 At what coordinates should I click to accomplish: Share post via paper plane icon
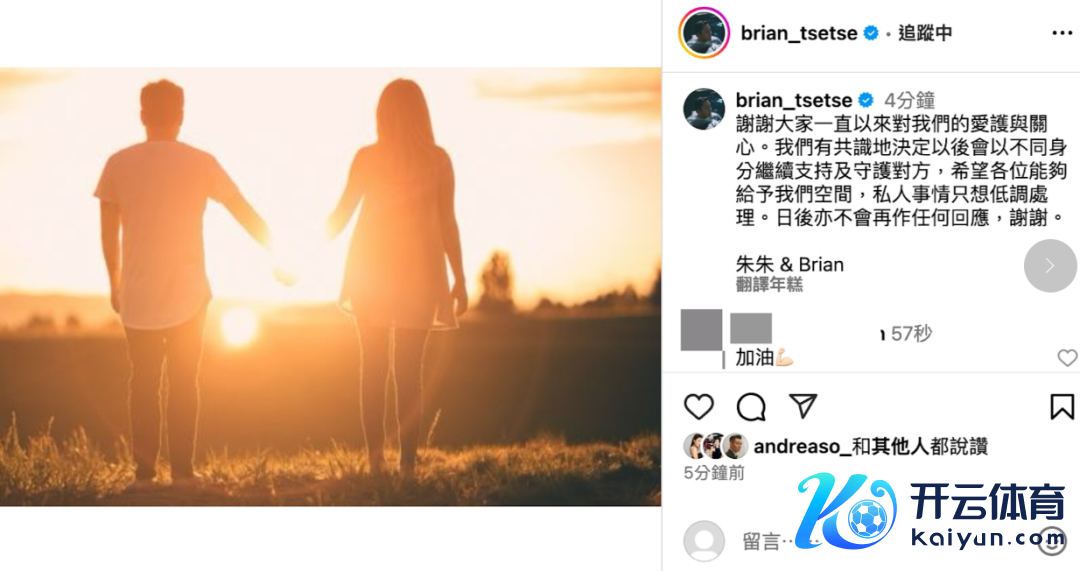pyautogui.click(x=803, y=406)
